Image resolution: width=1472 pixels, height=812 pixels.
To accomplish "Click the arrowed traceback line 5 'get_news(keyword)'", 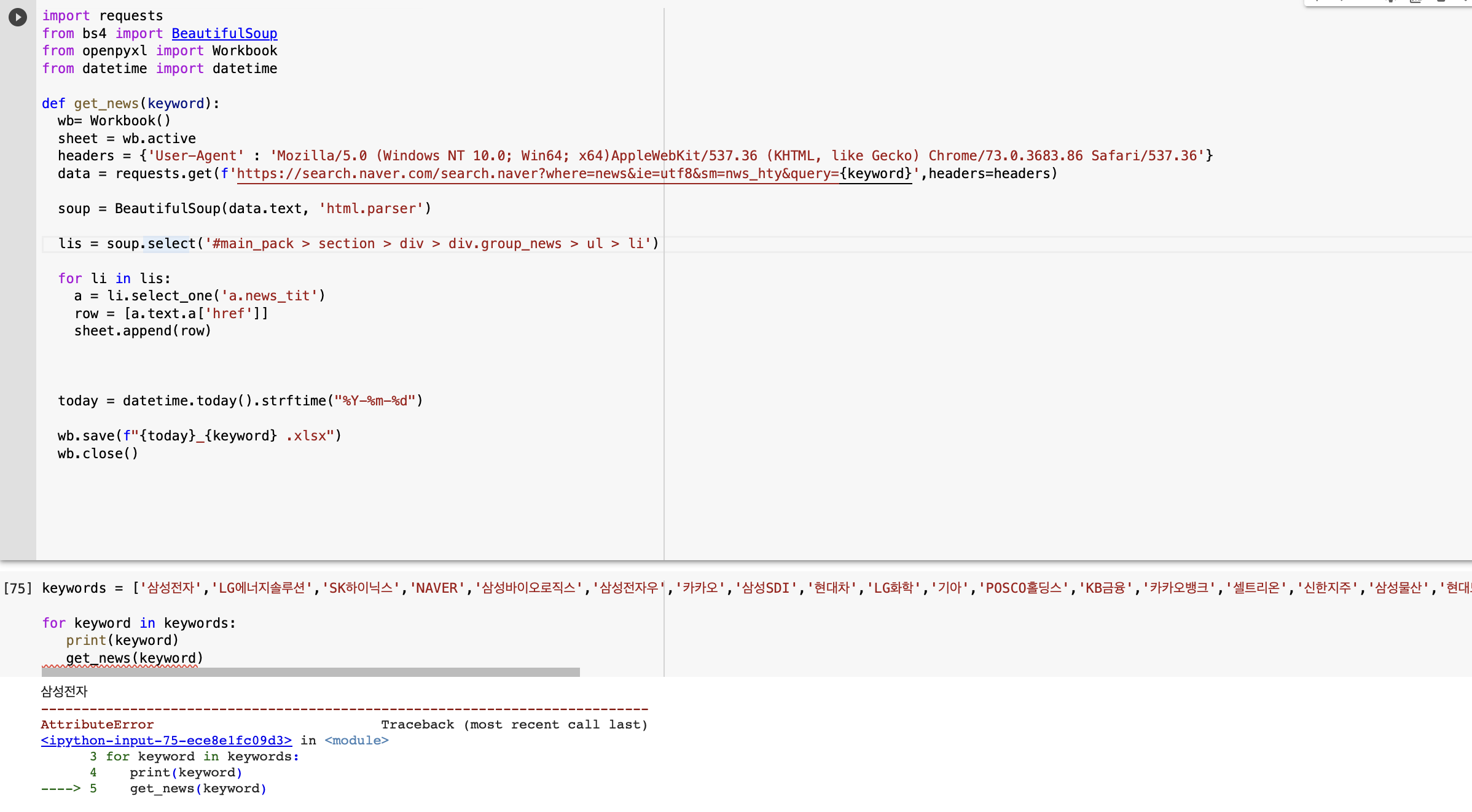I will [x=198, y=789].
